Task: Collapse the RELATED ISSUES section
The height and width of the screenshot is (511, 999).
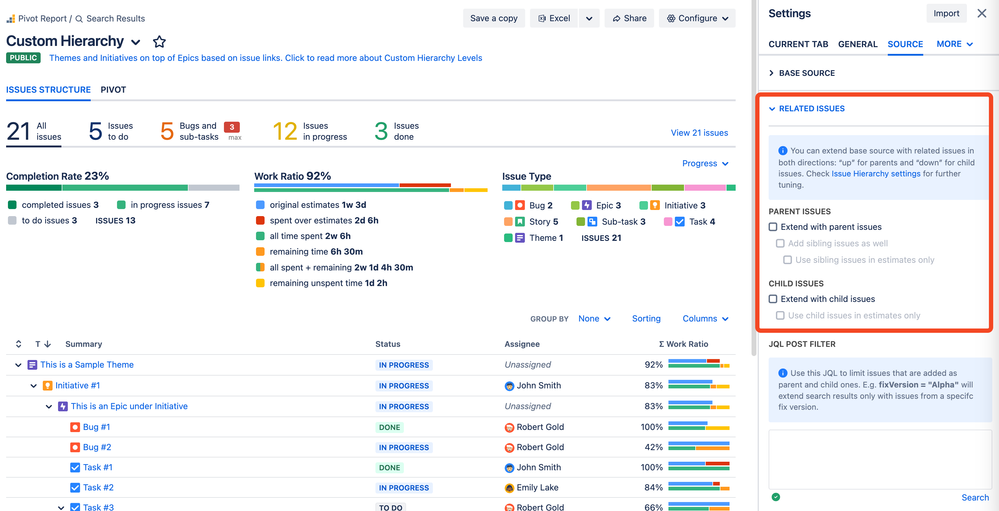Action: [806, 109]
